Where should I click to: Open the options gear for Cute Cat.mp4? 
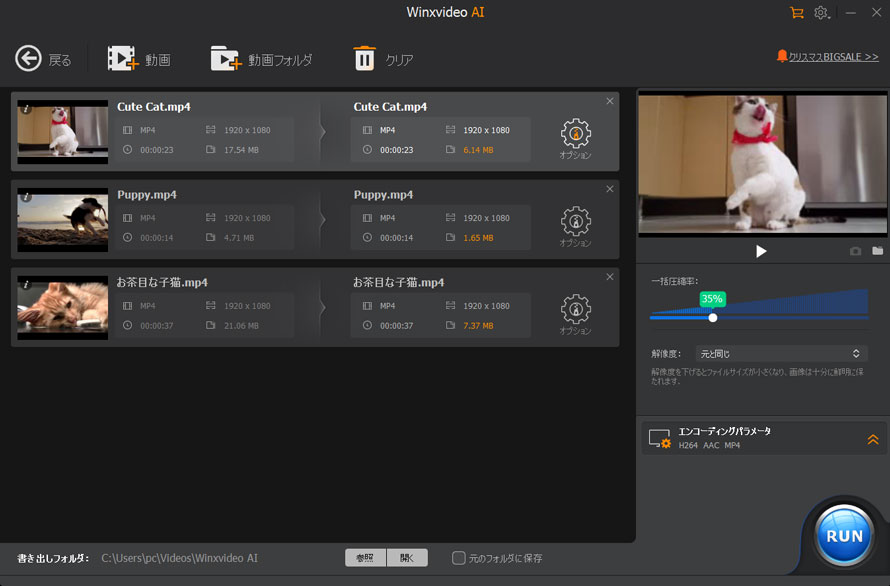coord(576,134)
